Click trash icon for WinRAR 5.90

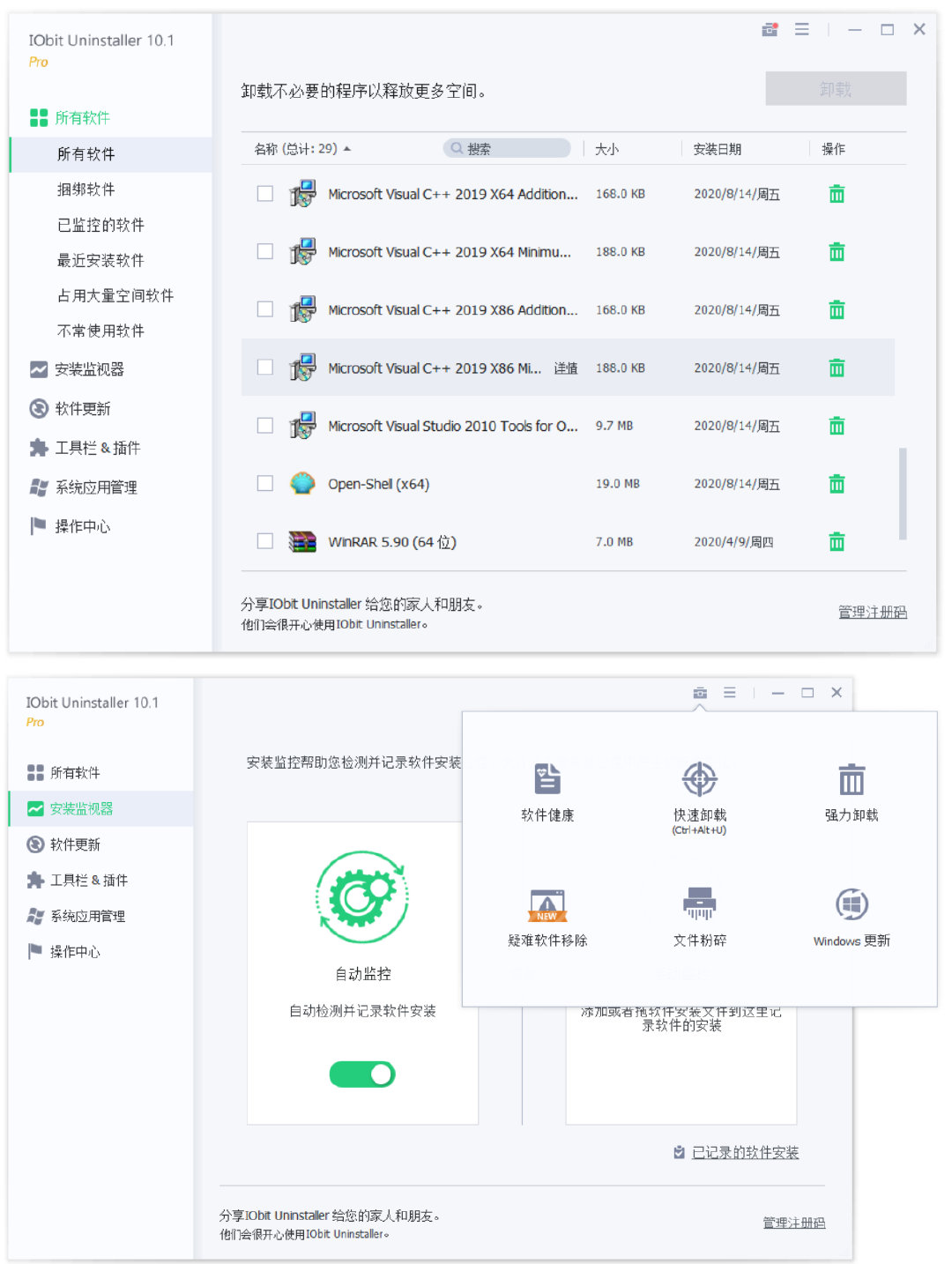click(x=837, y=542)
